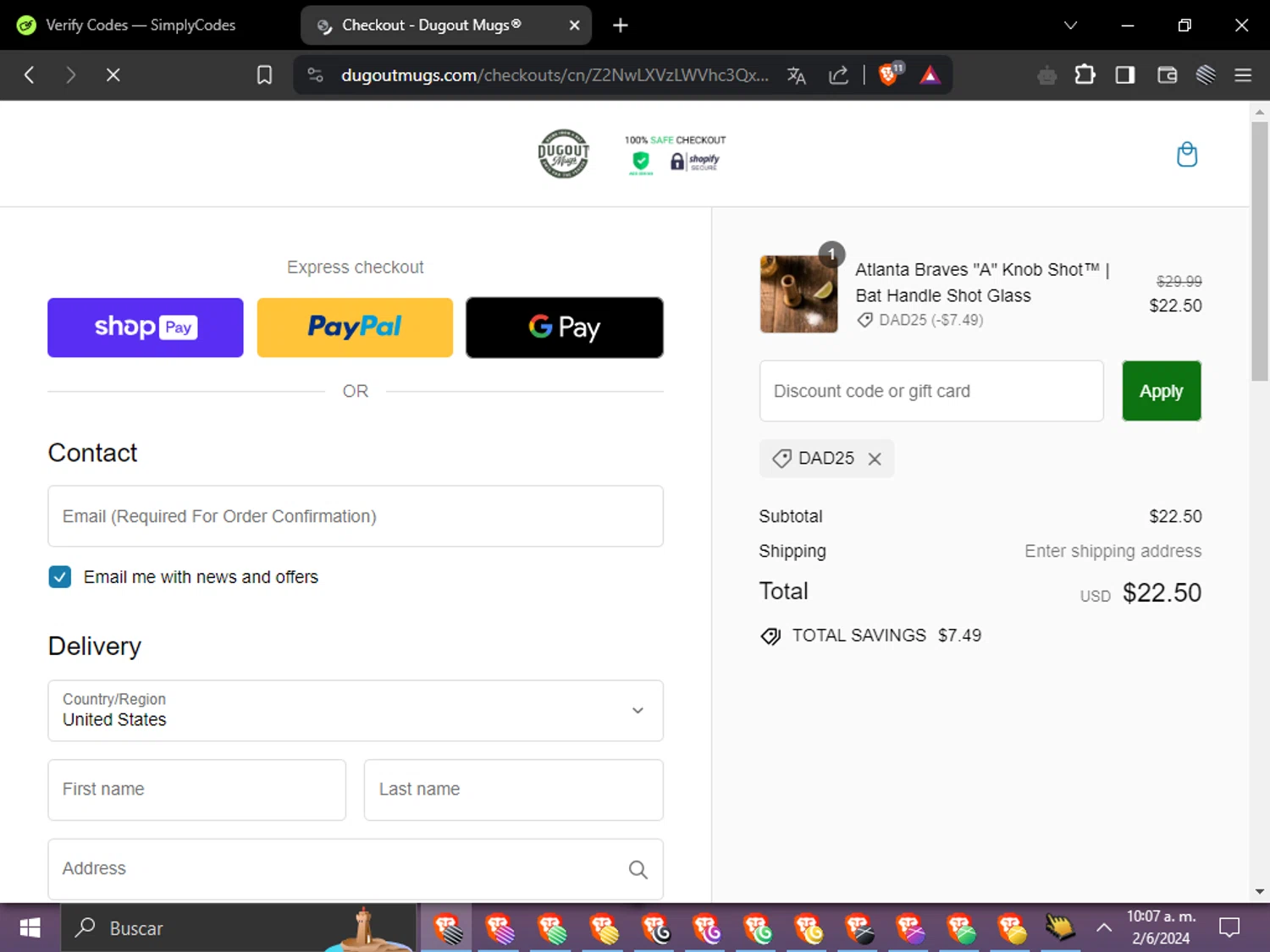Apply the discount code
Screen dimensions: 1270x952
click(x=1162, y=391)
